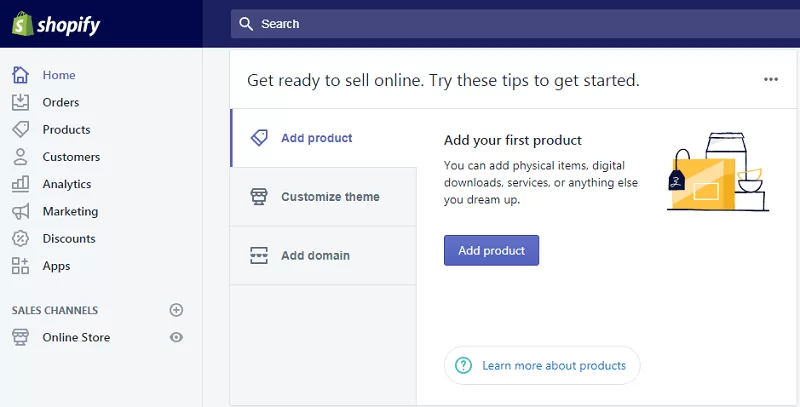The width and height of the screenshot is (800, 407).
Task: Go to Orders in the sidebar
Action: pyautogui.click(x=61, y=102)
